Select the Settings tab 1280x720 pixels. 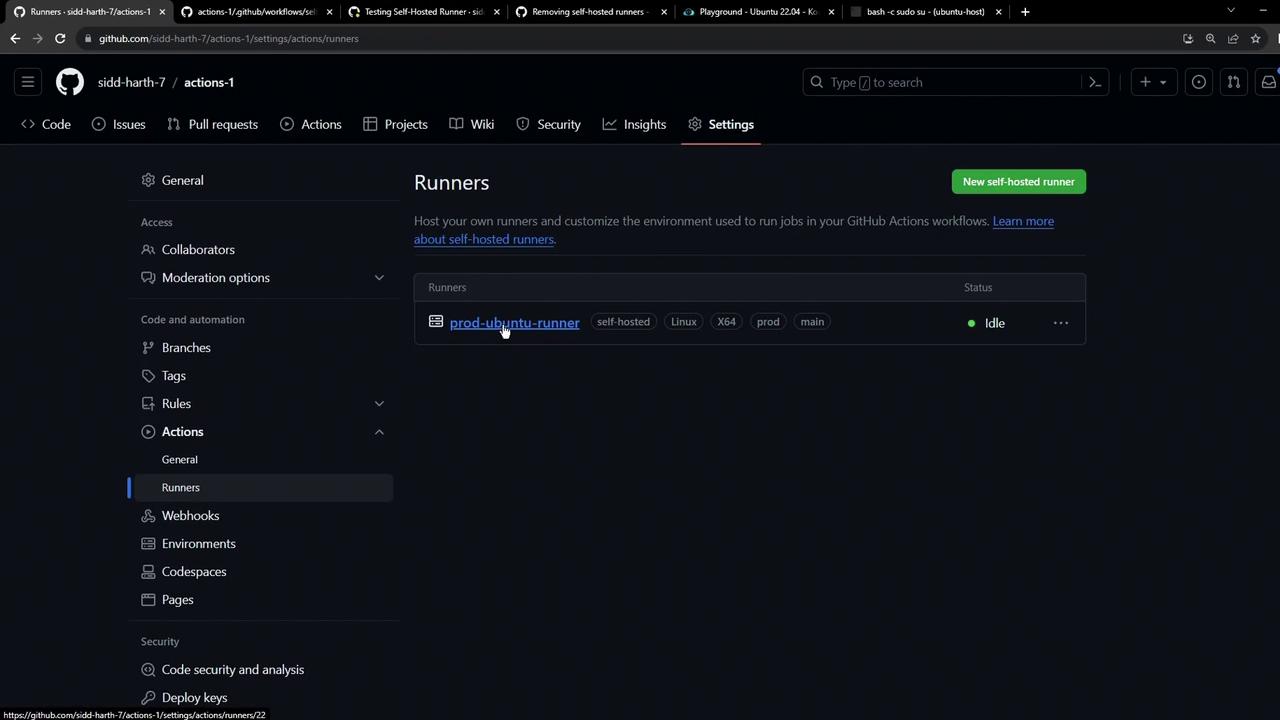coord(721,124)
